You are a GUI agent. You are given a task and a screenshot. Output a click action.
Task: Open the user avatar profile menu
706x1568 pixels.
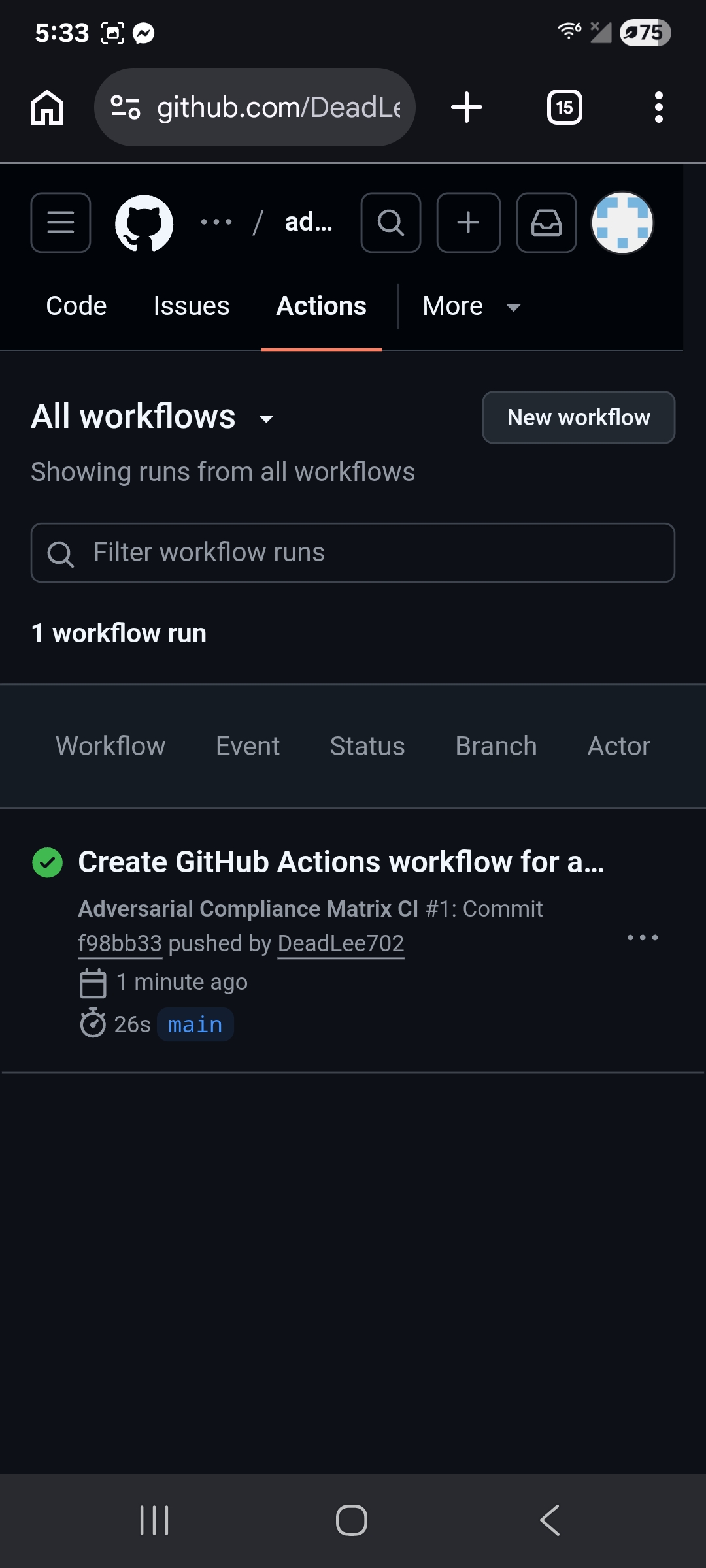coord(622,223)
